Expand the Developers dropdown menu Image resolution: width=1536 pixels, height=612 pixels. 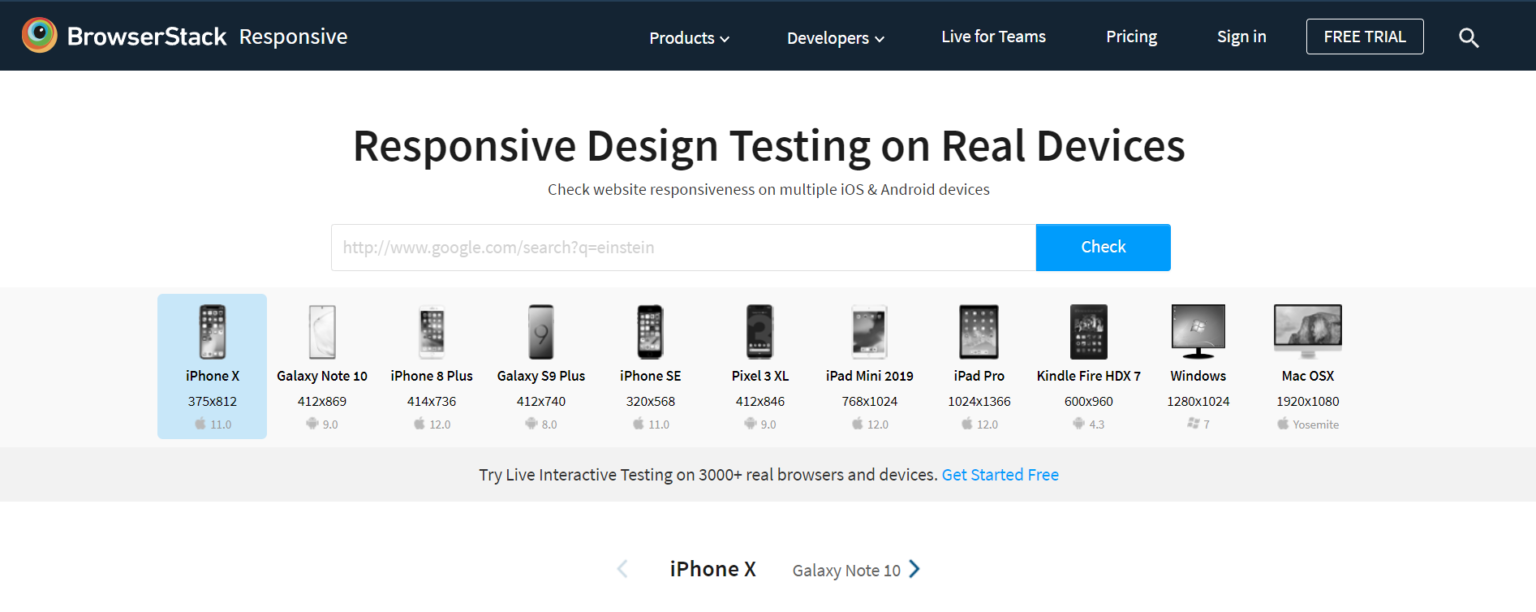point(835,38)
